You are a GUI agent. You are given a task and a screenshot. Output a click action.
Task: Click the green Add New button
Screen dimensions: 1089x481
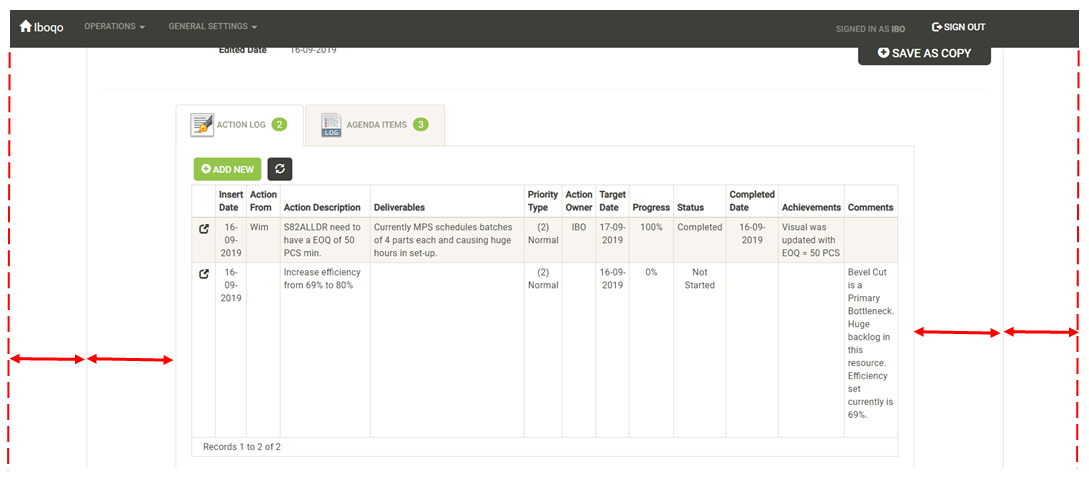click(227, 169)
